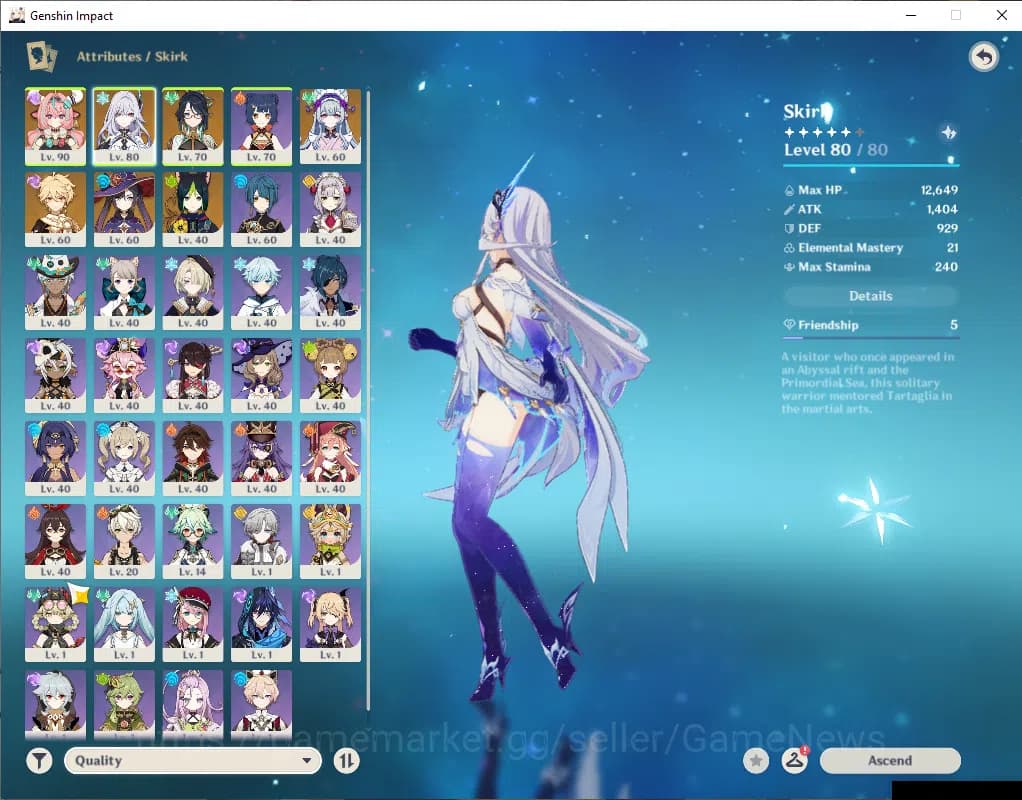
Task: Minimize the Genshin Impact window
Action: click(x=911, y=15)
